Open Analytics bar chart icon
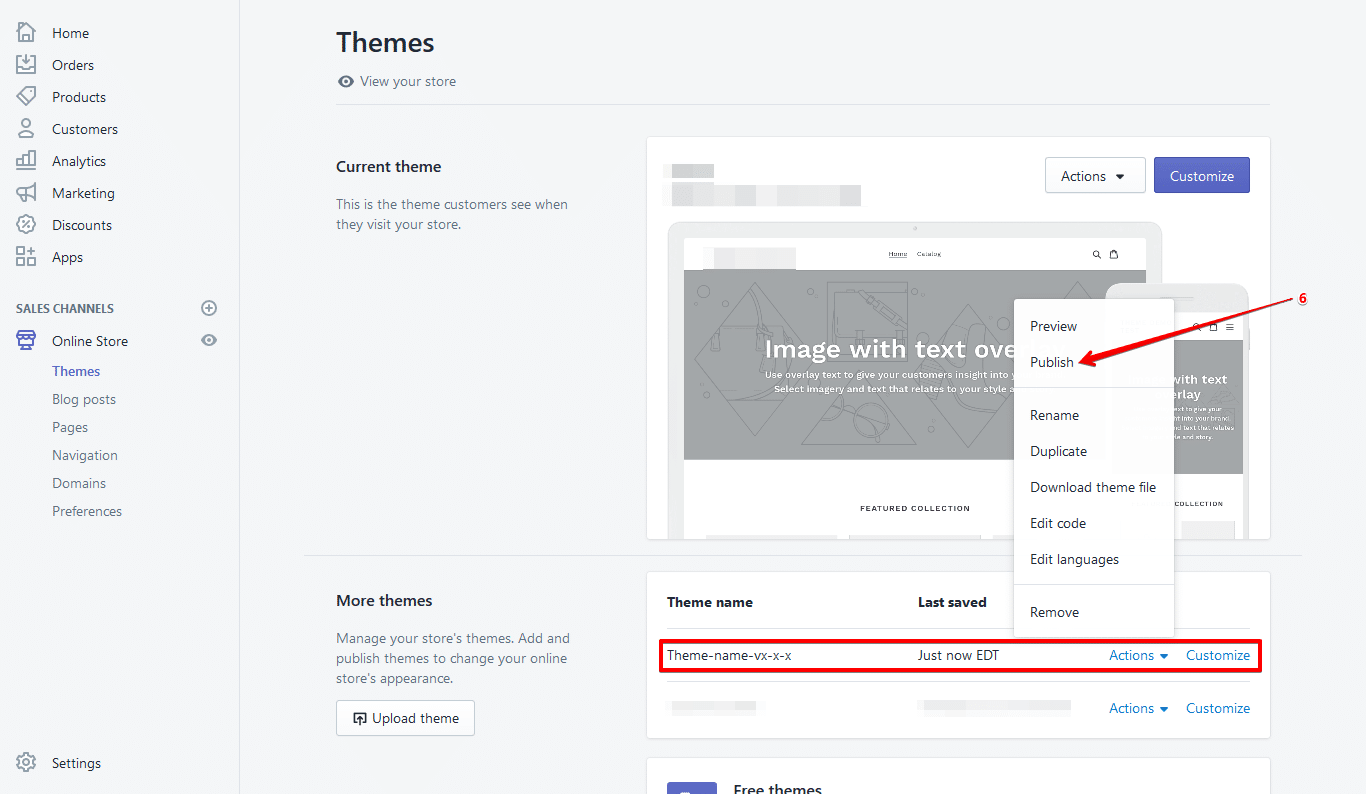The height and width of the screenshot is (794, 1366). tap(26, 161)
